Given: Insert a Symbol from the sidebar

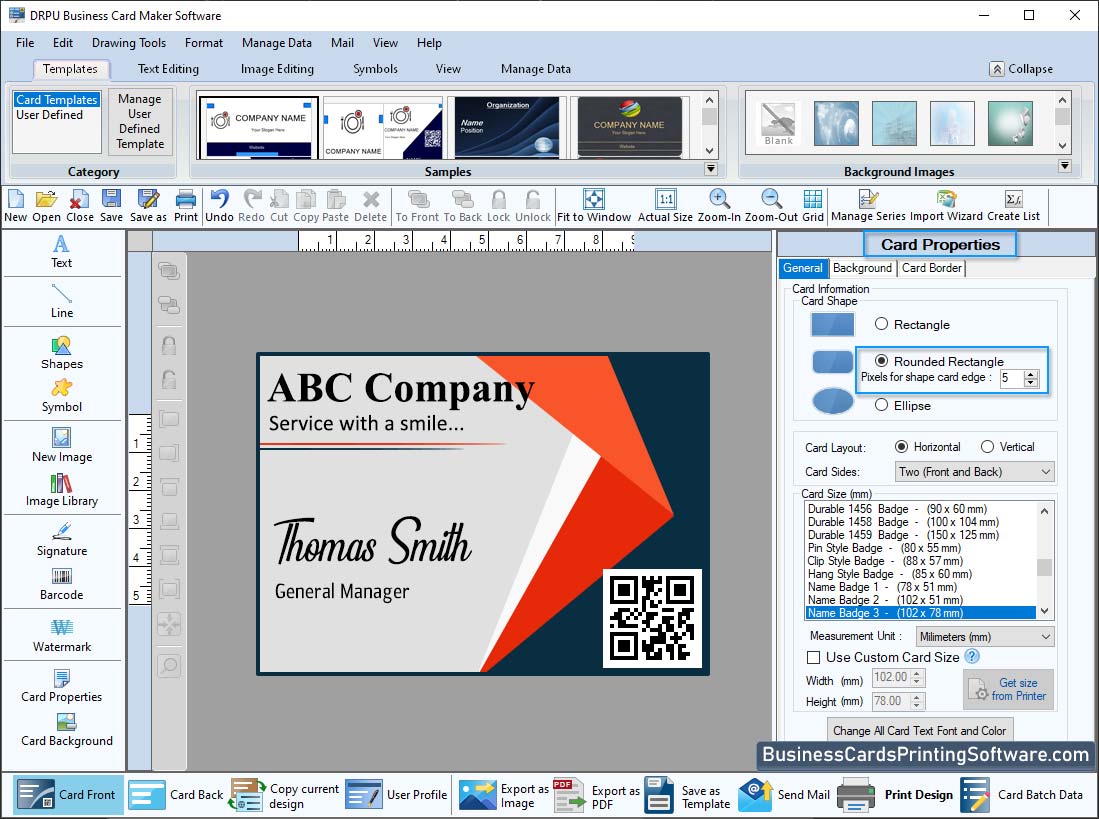Looking at the screenshot, I should 62,397.
